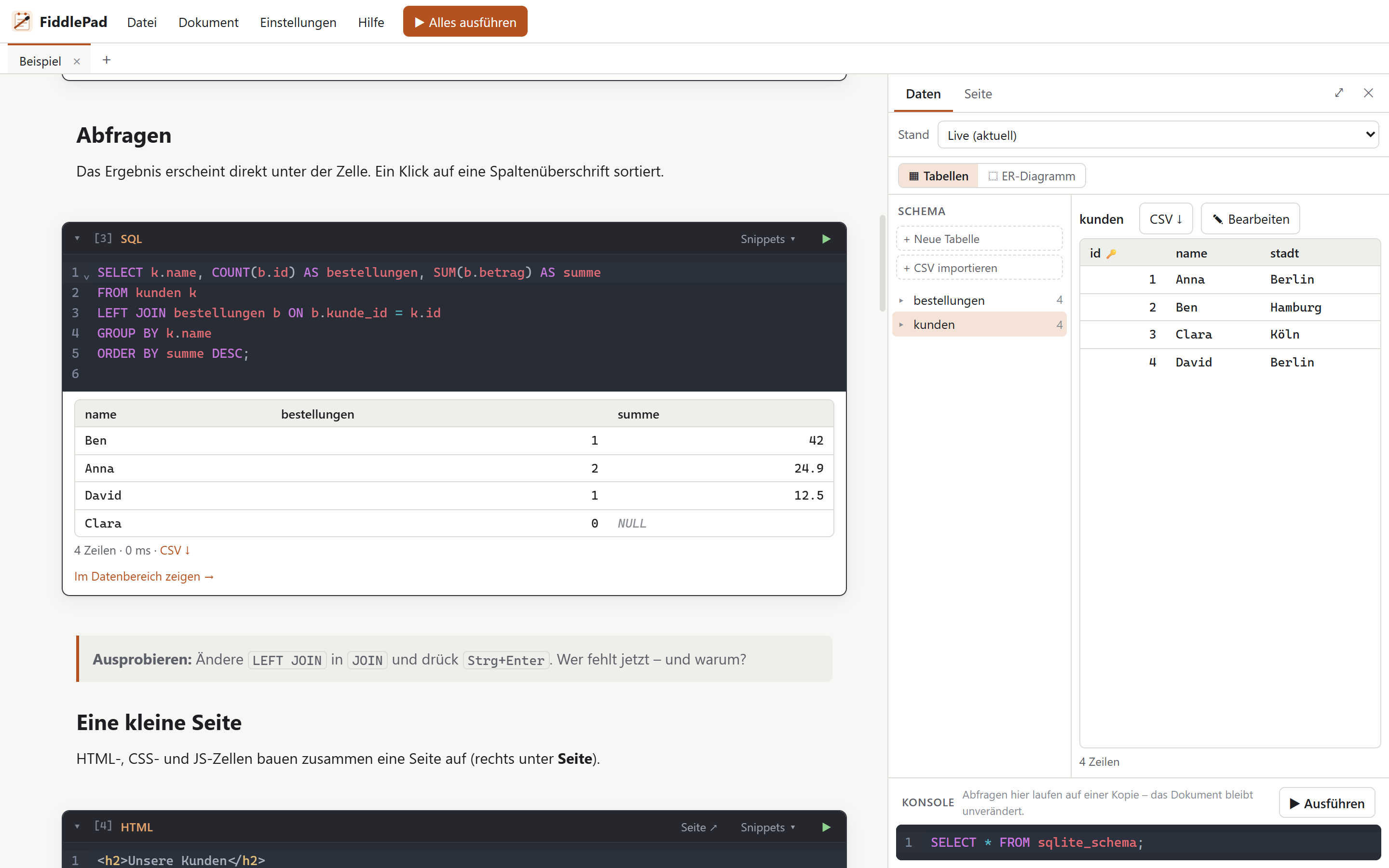
Task: Switch to the Seite panel tab
Action: (978, 94)
